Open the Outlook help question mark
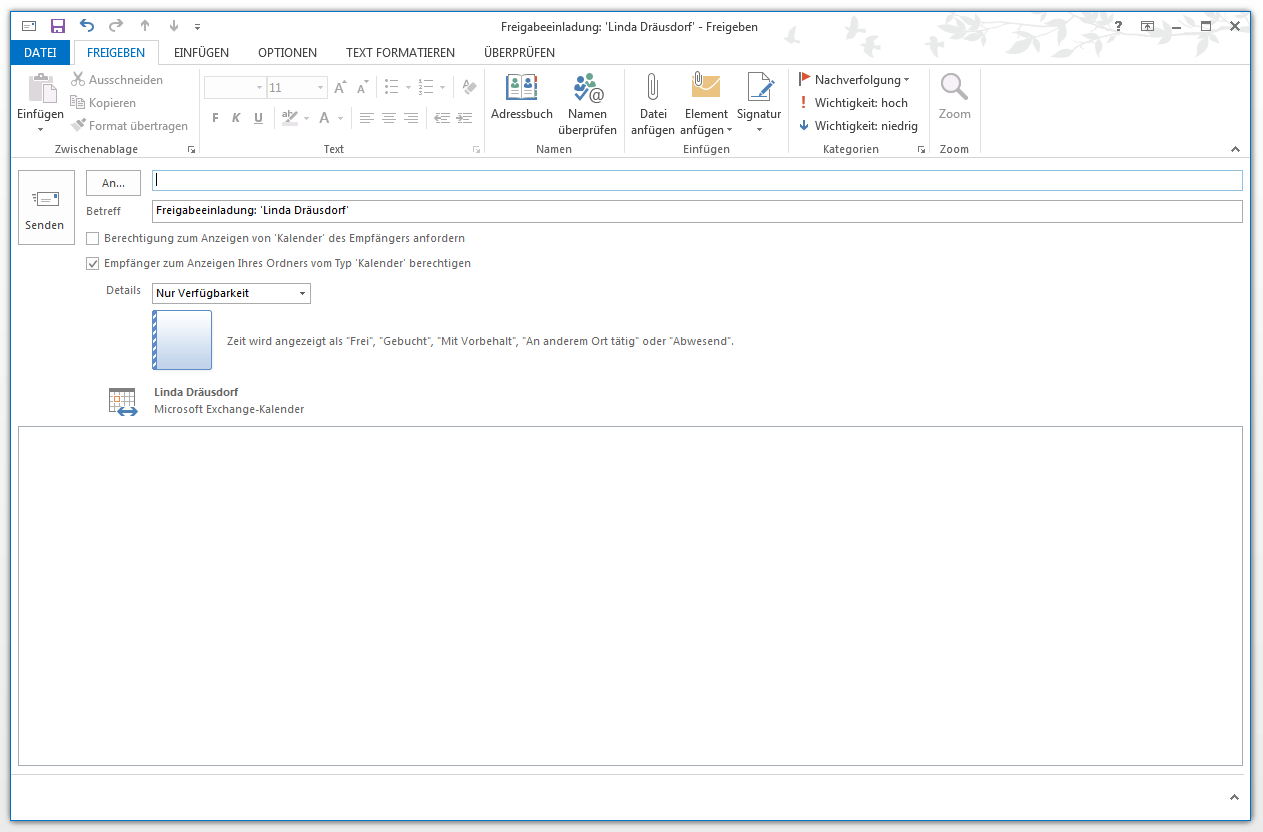 [1118, 26]
